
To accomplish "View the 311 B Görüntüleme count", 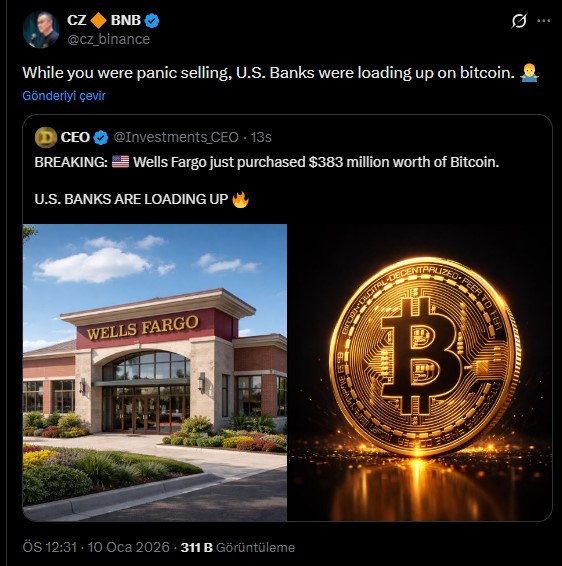I will (x=238, y=547).
